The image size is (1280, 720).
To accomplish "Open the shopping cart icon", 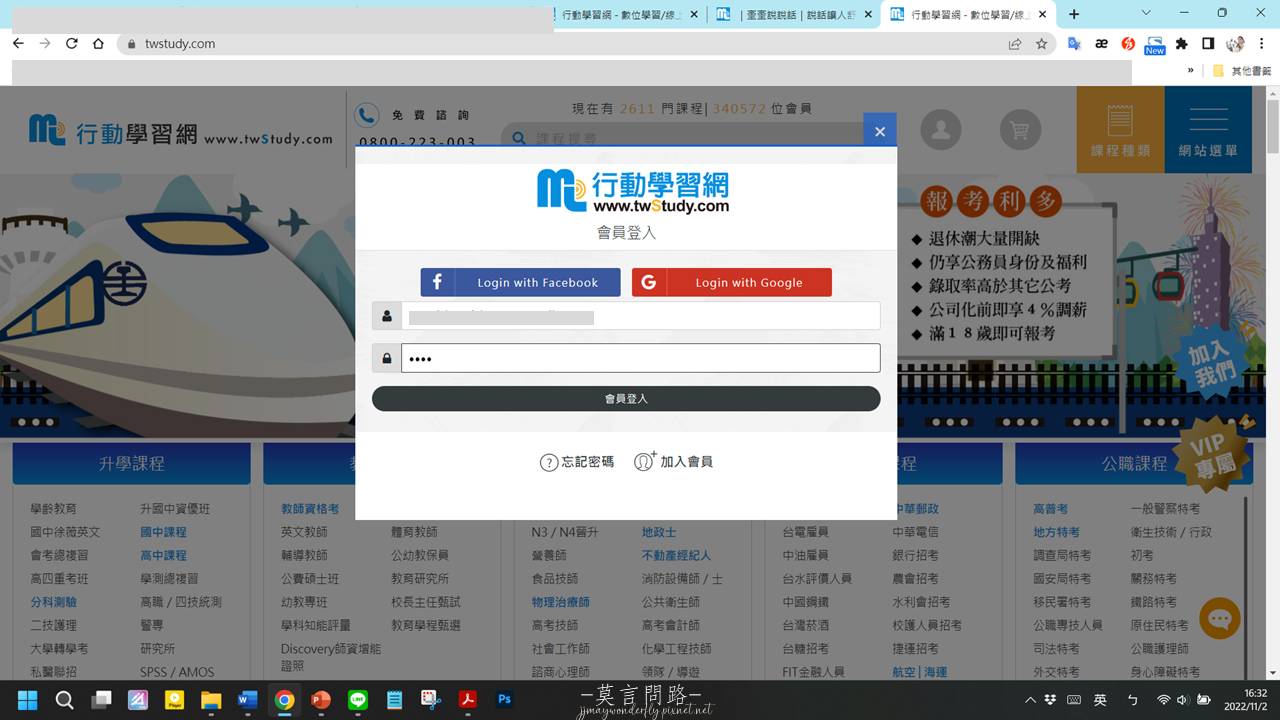I will (x=1020, y=130).
